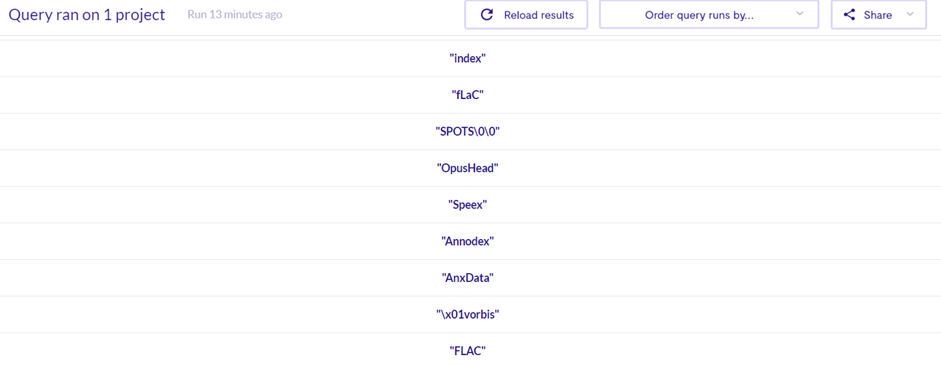941x369 pixels.
Task: Select the "OpusHead" result row
Action: click(467, 168)
